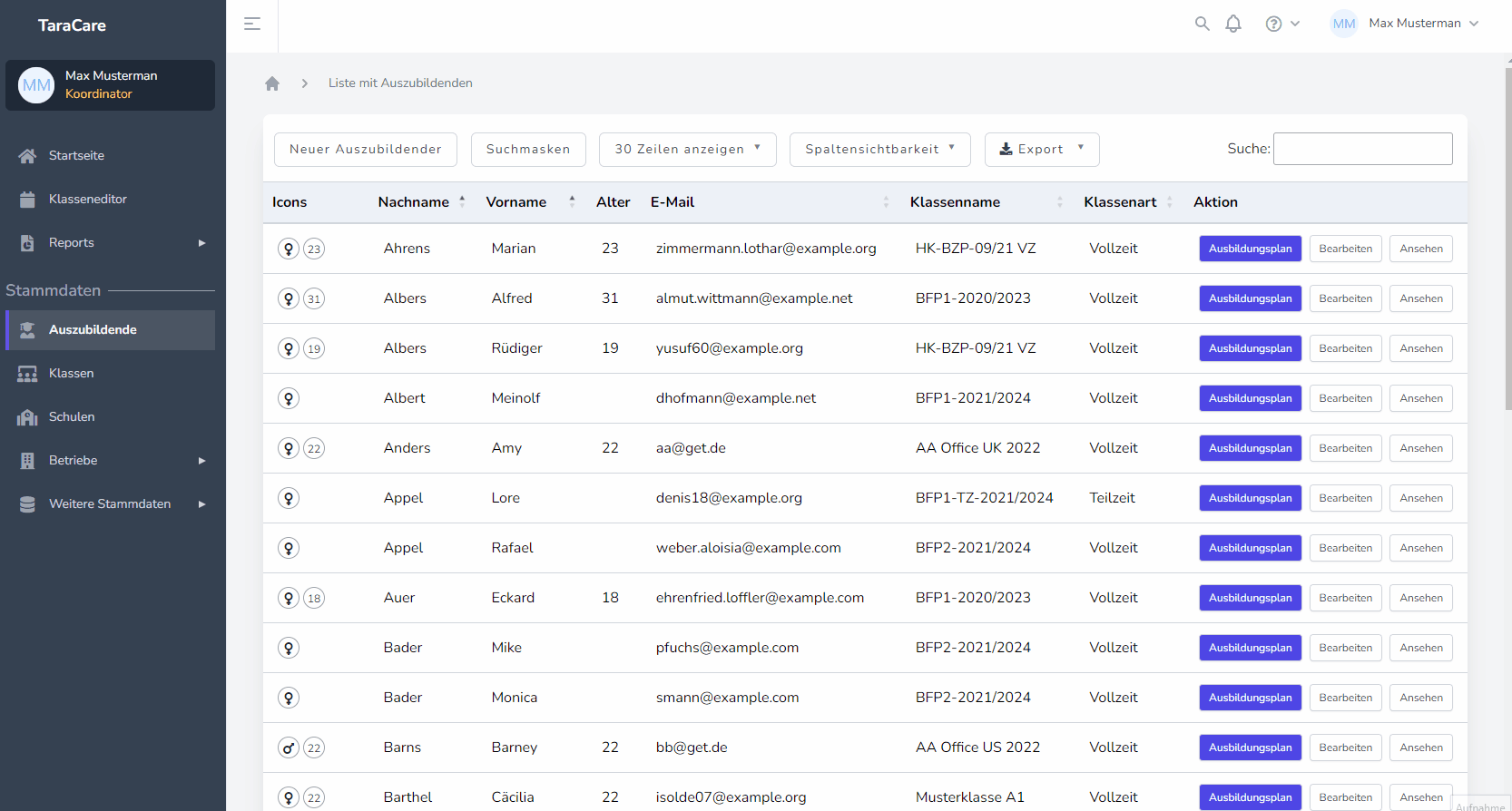
Task: Click the gender icon in Albert Meinolf row
Action: tap(289, 398)
